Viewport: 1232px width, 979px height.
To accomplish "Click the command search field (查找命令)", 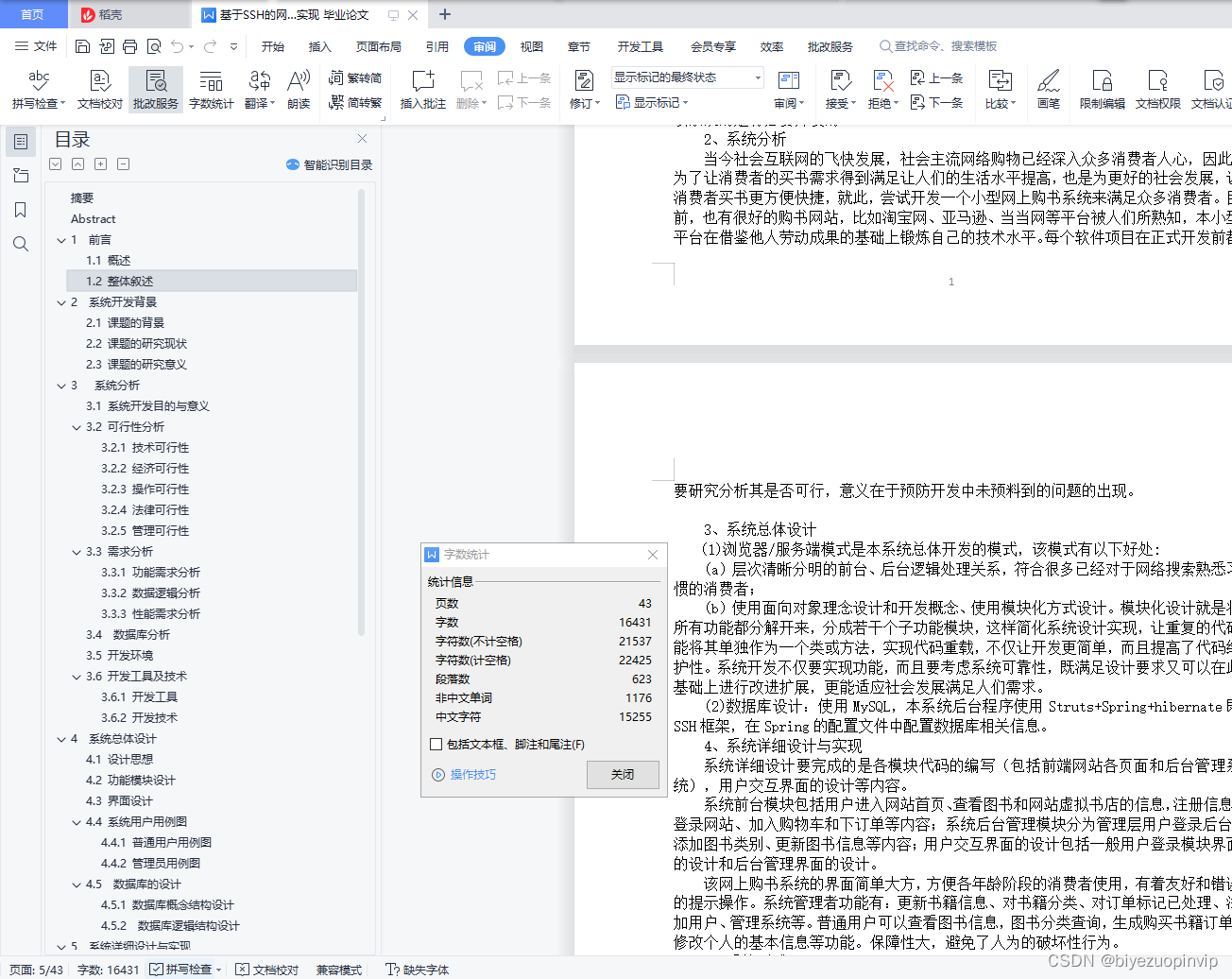I will (x=938, y=46).
